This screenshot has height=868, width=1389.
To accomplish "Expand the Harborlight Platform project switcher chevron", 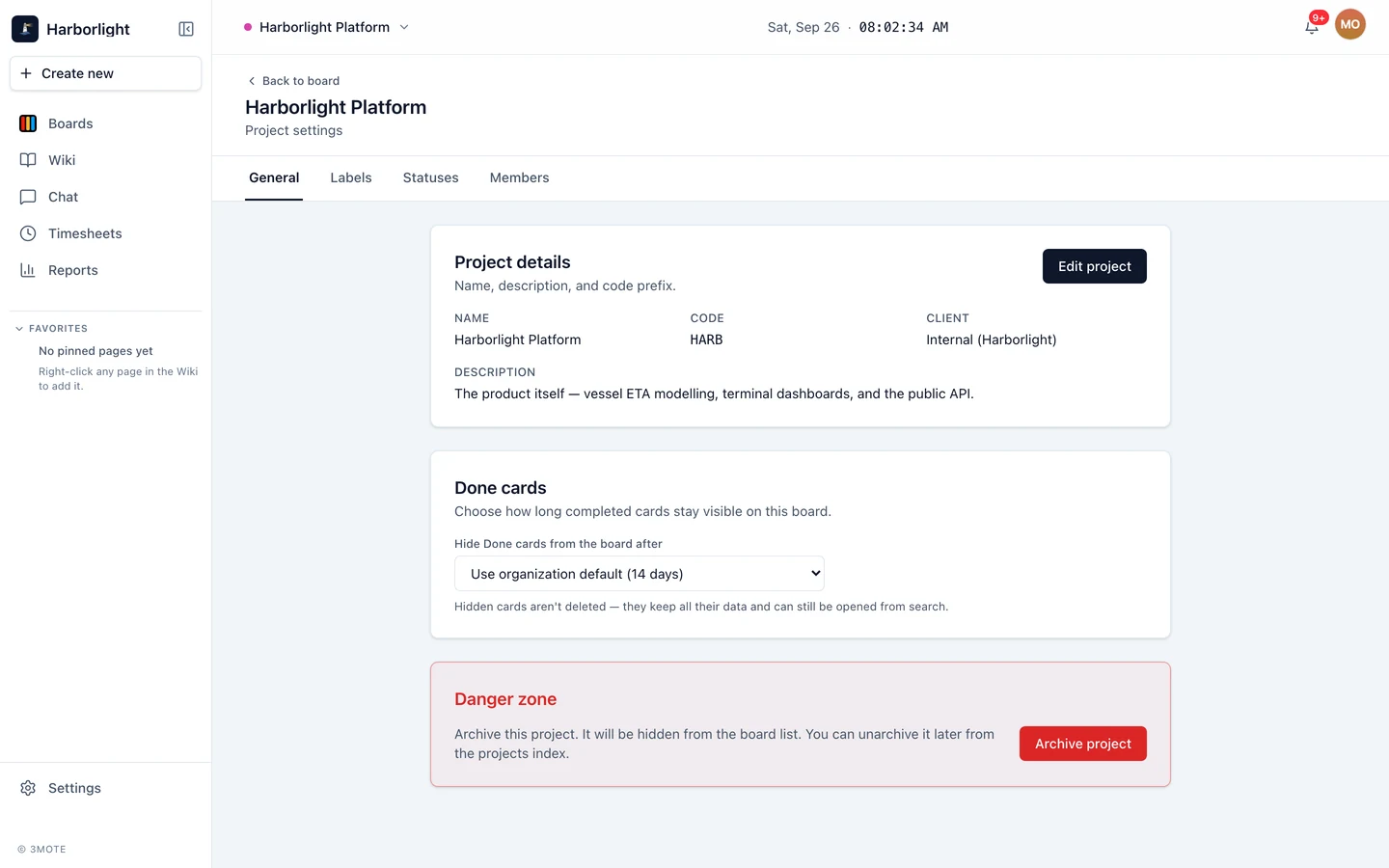I will point(404,27).
